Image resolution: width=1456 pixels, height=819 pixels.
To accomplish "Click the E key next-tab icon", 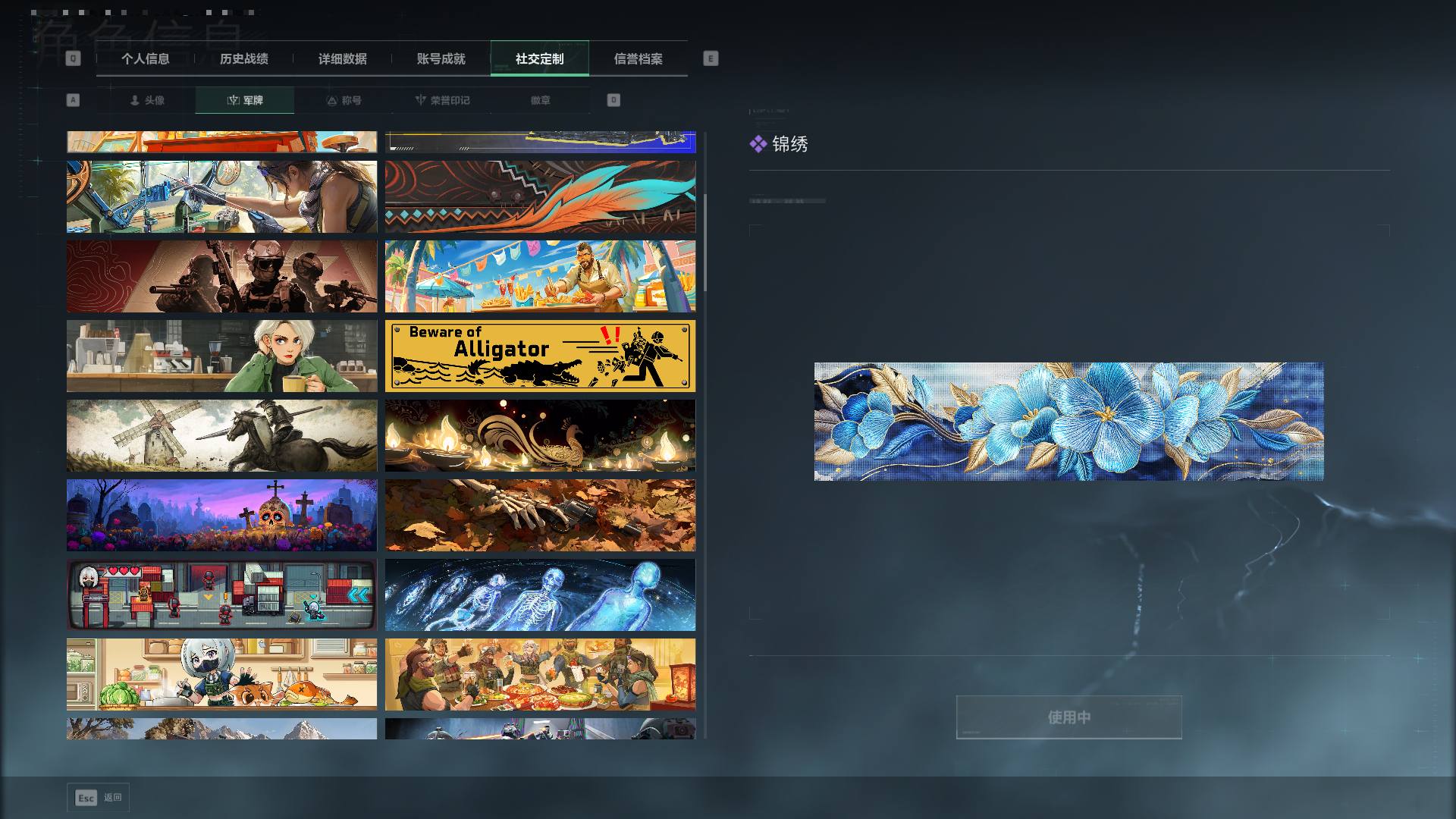I will point(711,58).
